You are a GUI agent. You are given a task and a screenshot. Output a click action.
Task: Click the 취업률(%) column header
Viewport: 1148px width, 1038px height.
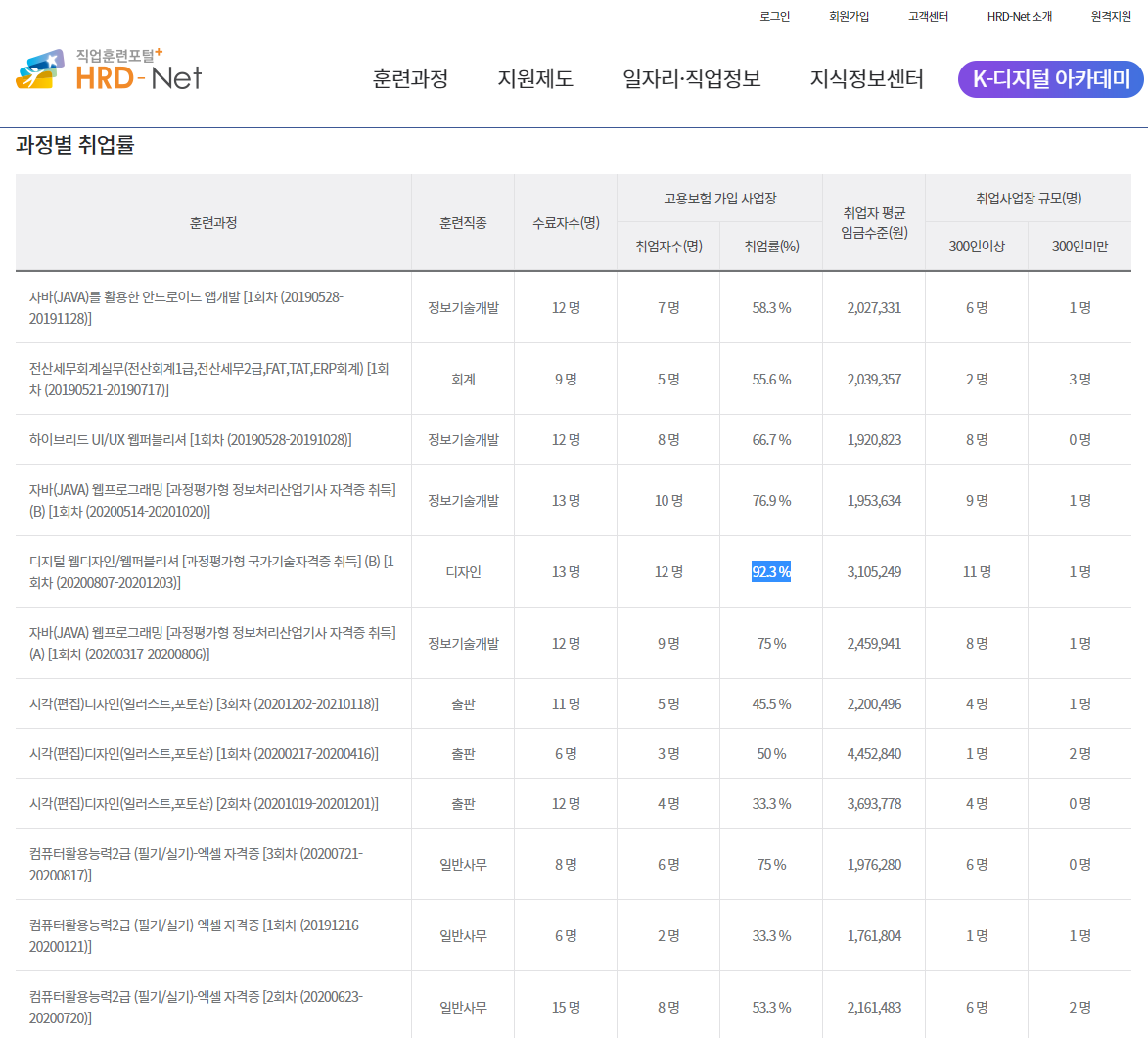click(x=771, y=247)
